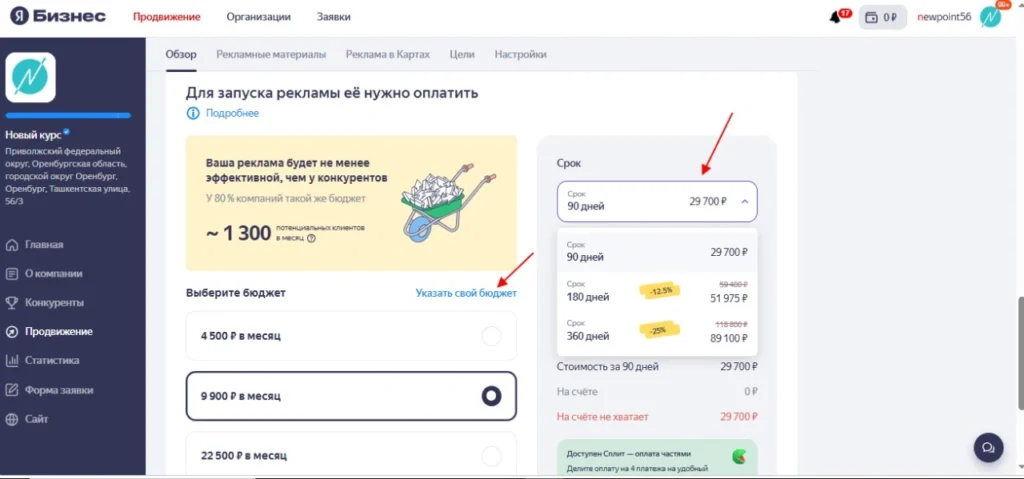Open the notifications bell icon
This screenshot has width=1024, height=479.
click(x=835, y=18)
